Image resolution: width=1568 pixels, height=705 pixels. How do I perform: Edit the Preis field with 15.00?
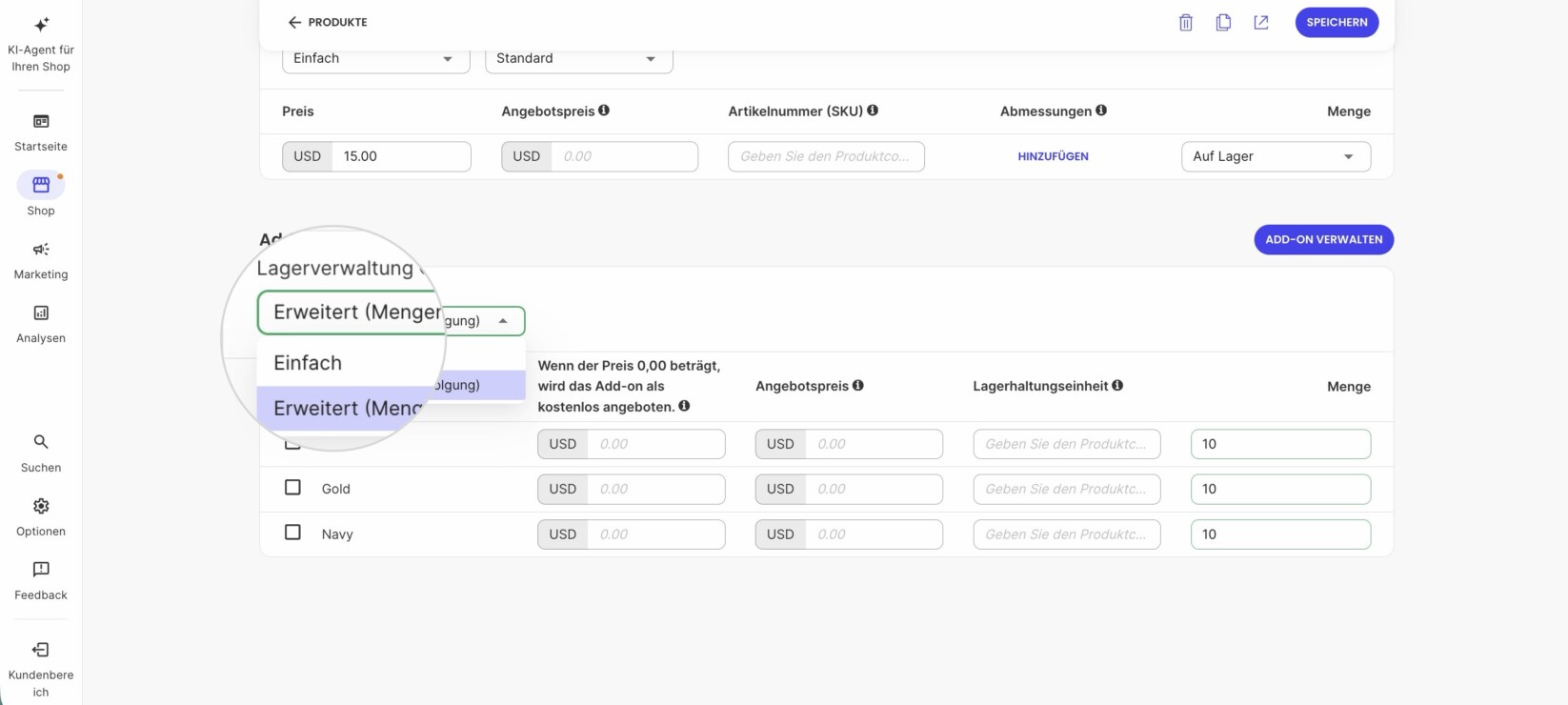400,156
